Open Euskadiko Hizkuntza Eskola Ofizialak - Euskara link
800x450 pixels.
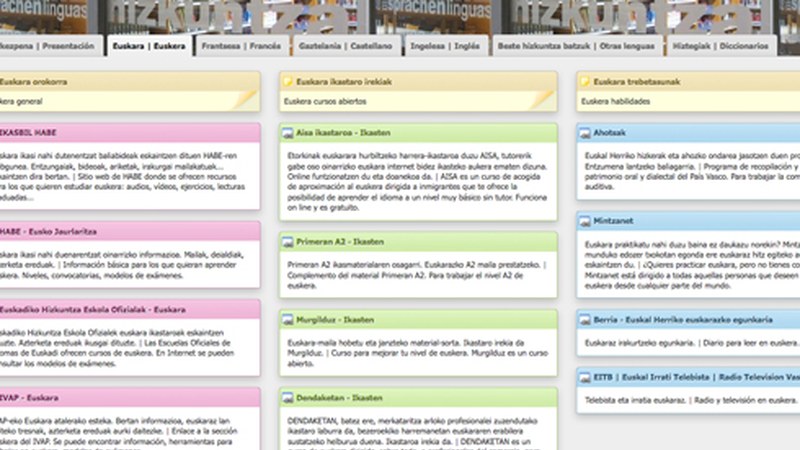point(93,310)
